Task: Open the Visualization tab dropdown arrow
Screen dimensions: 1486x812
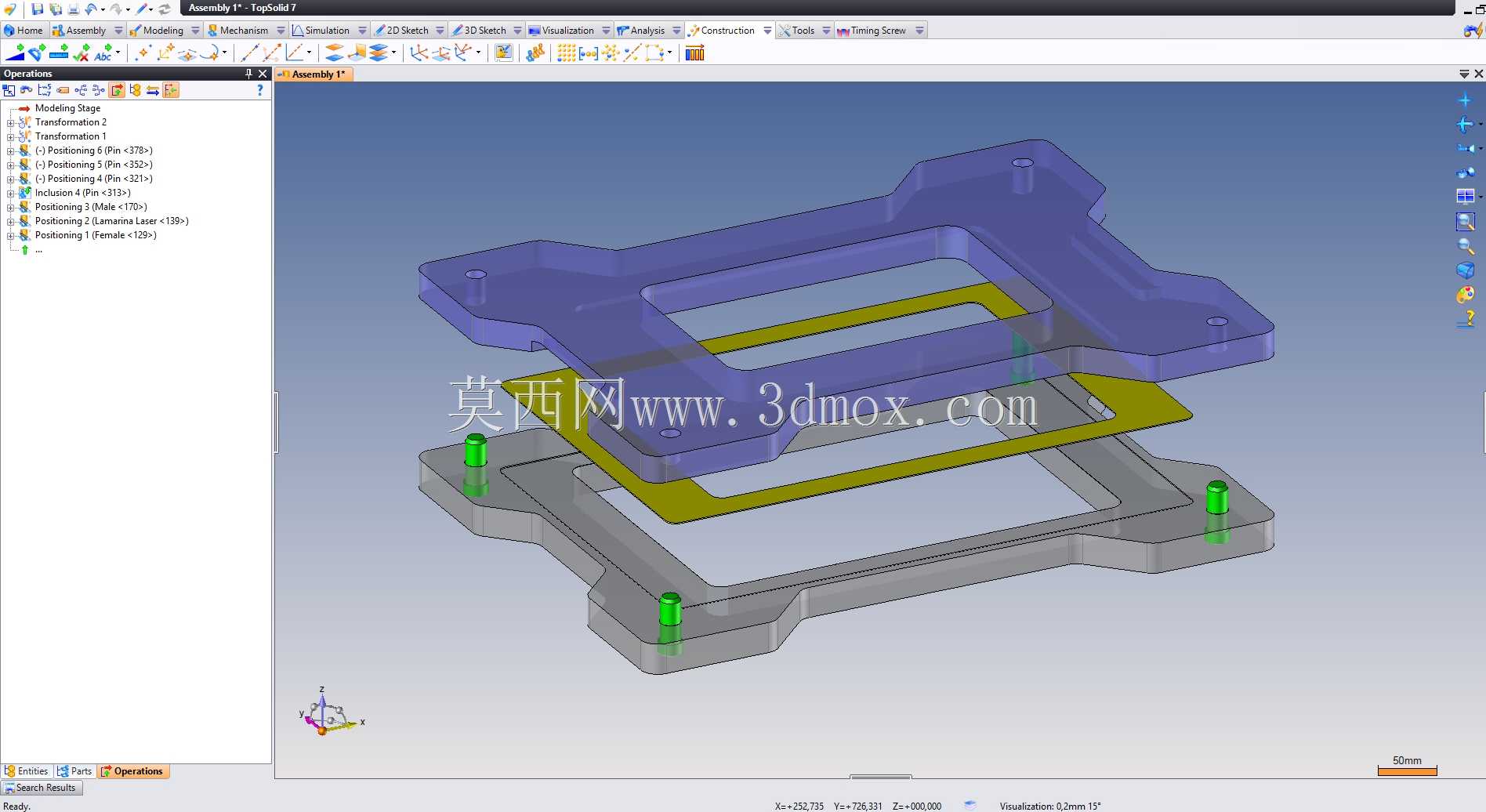Action: pyautogui.click(x=606, y=31)
